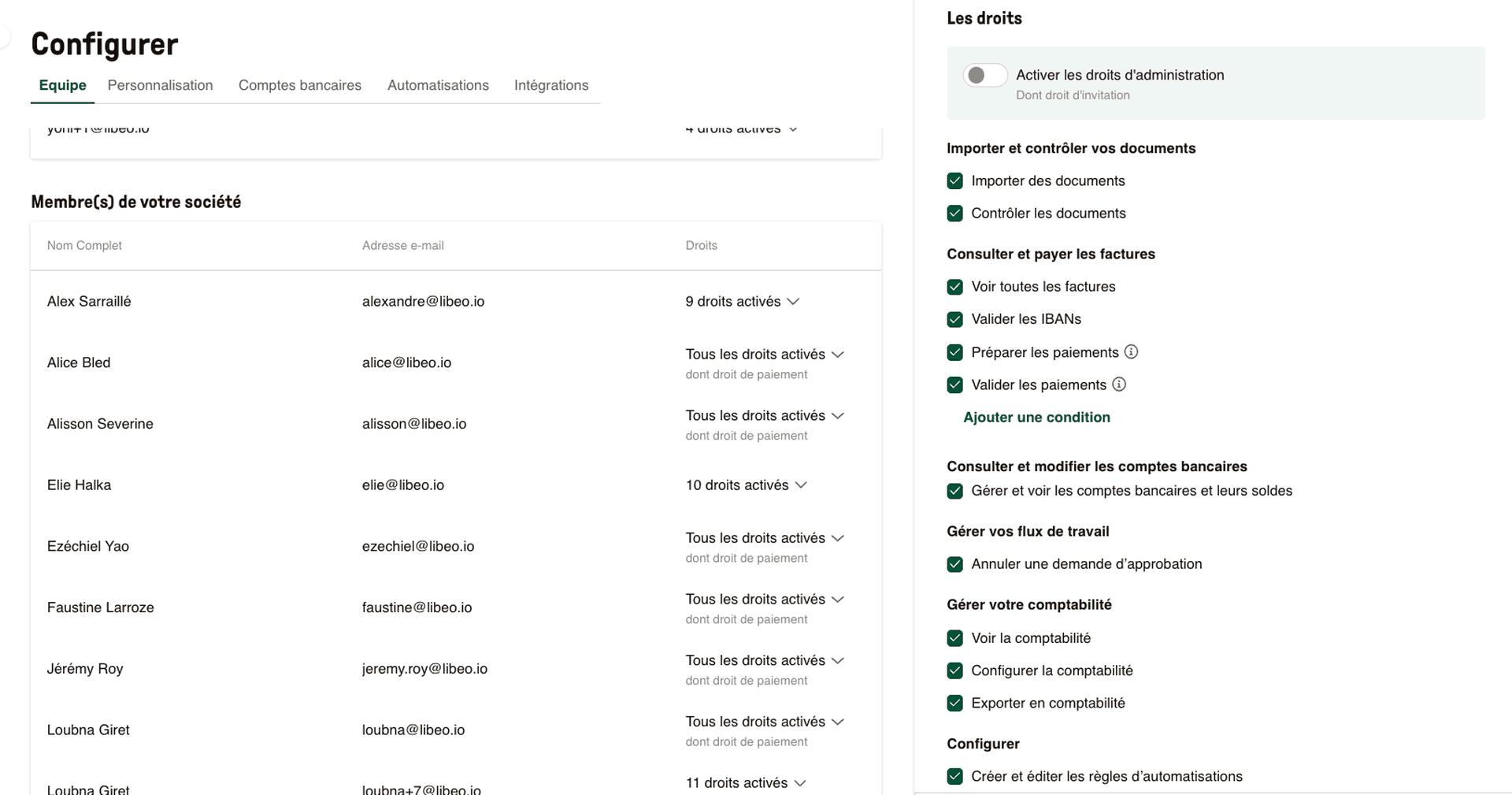The width and height of the screenshot is (1512, 795).
Task: Toggle Créer et éditer les règles d'automatisations
Action: click(x=955, y=776)
